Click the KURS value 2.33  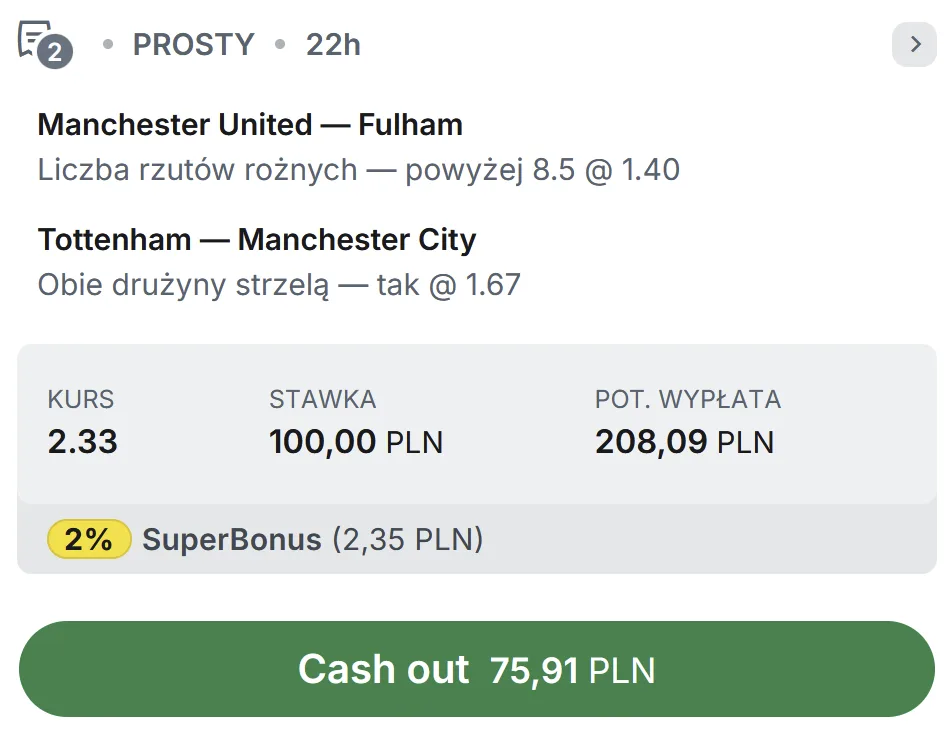click(81, 442)
